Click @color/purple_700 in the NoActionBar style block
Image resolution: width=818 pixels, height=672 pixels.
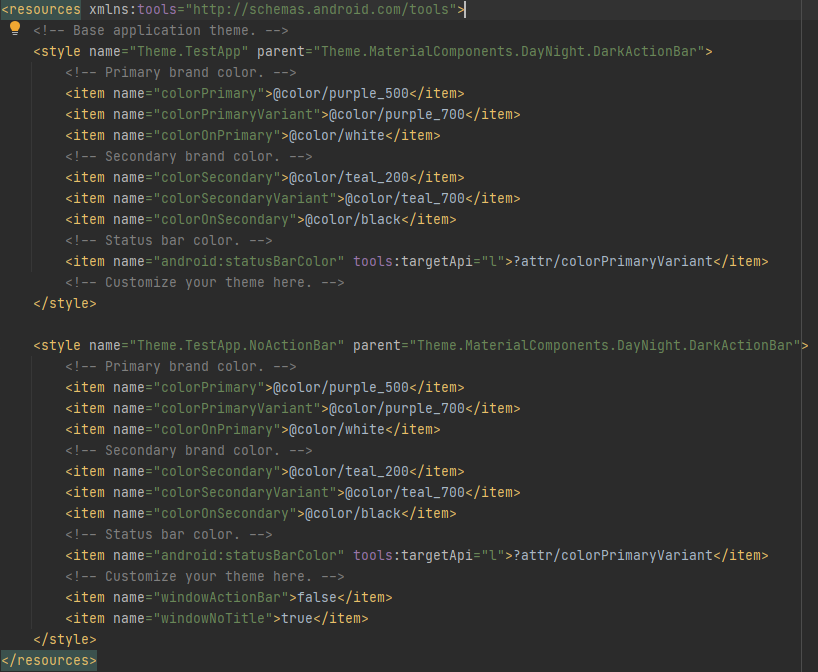[397, 409]
